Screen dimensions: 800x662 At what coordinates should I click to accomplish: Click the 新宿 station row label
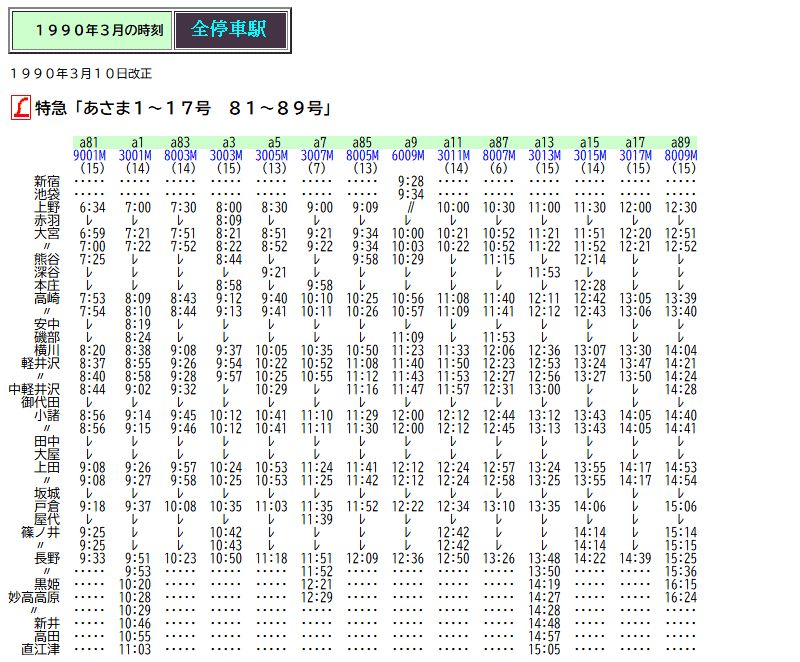click(47, 182)
